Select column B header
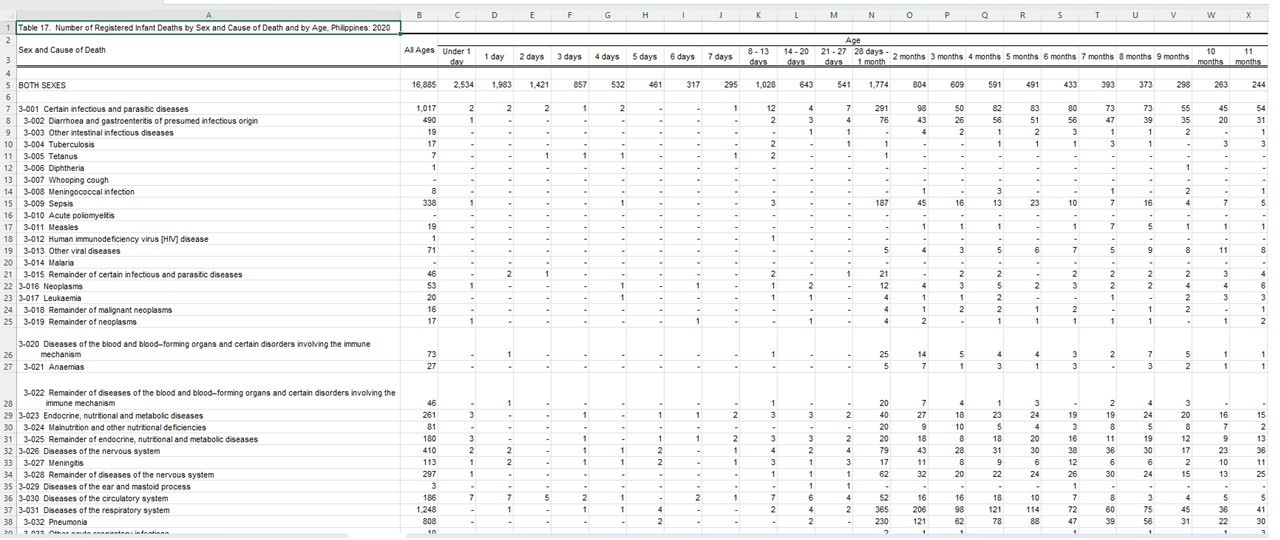Viewport: 1280px width, 540px height. click(419, 15)
